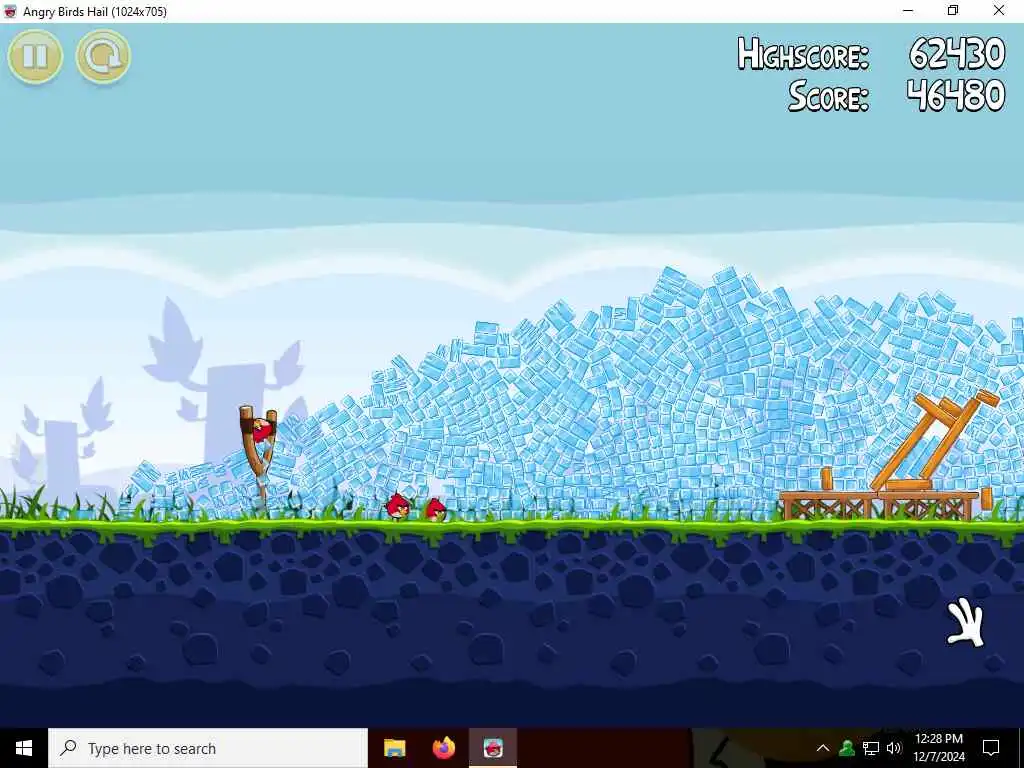Click the Score label

pyautogui.click(x=829, y=96)
